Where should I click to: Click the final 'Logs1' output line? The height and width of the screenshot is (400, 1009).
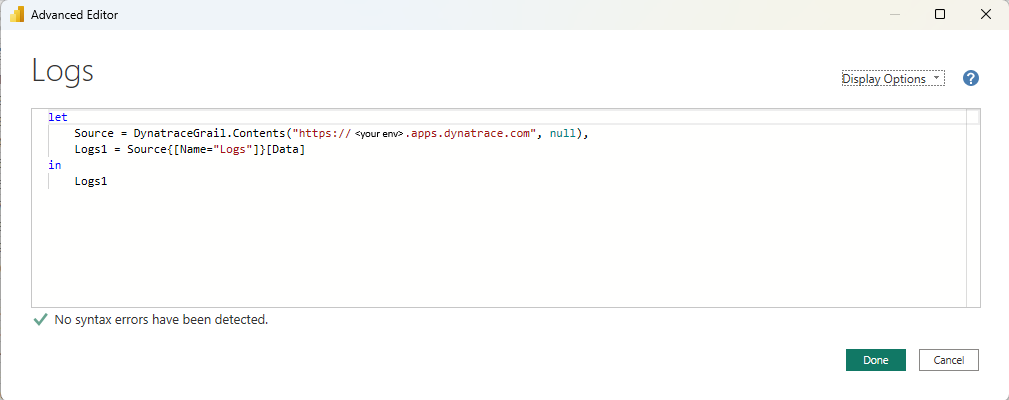point(91,181)
